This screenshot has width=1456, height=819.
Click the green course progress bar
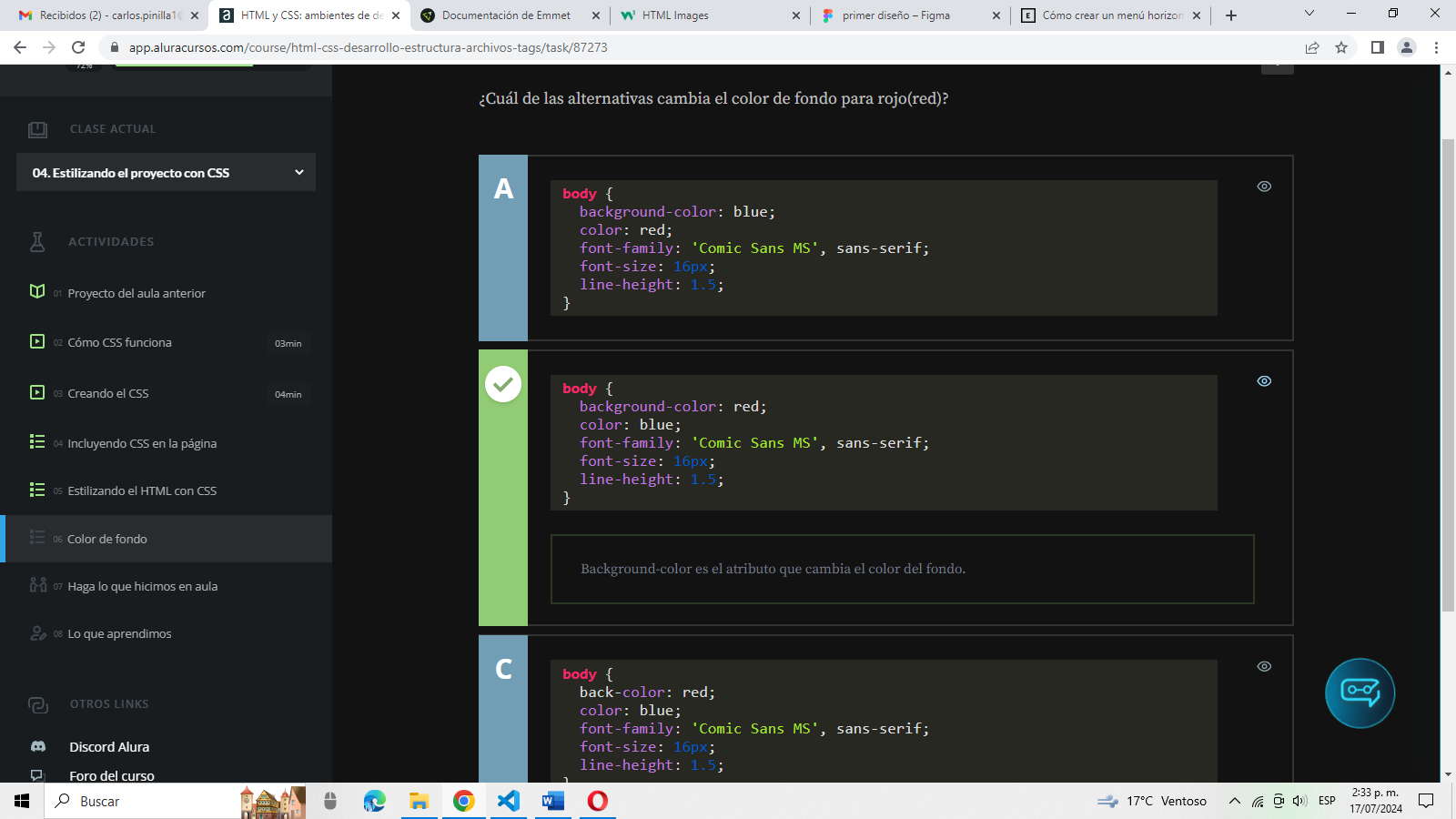coord(184,66)
